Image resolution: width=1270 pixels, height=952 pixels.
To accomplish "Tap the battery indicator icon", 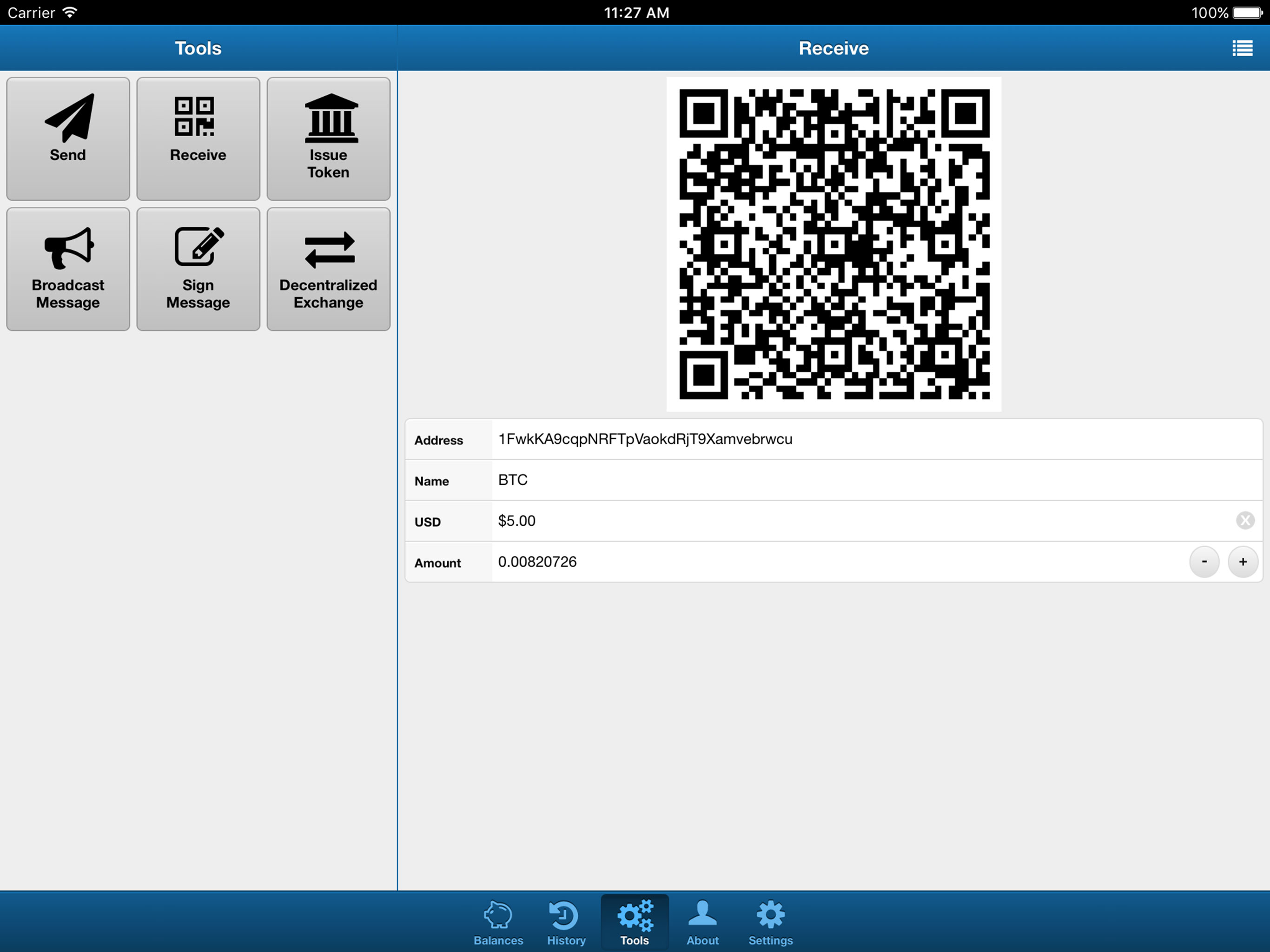I will pos(1248,13).
